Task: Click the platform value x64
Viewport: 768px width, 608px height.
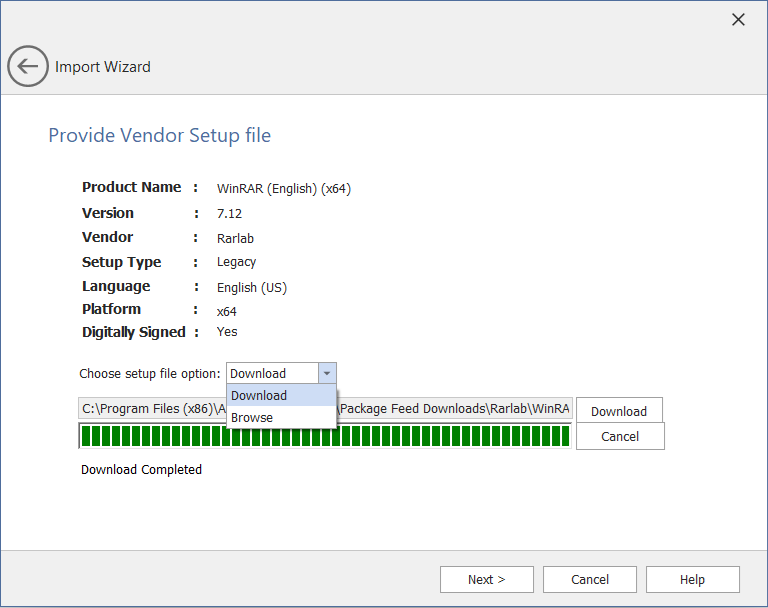Action: (227, 311)
